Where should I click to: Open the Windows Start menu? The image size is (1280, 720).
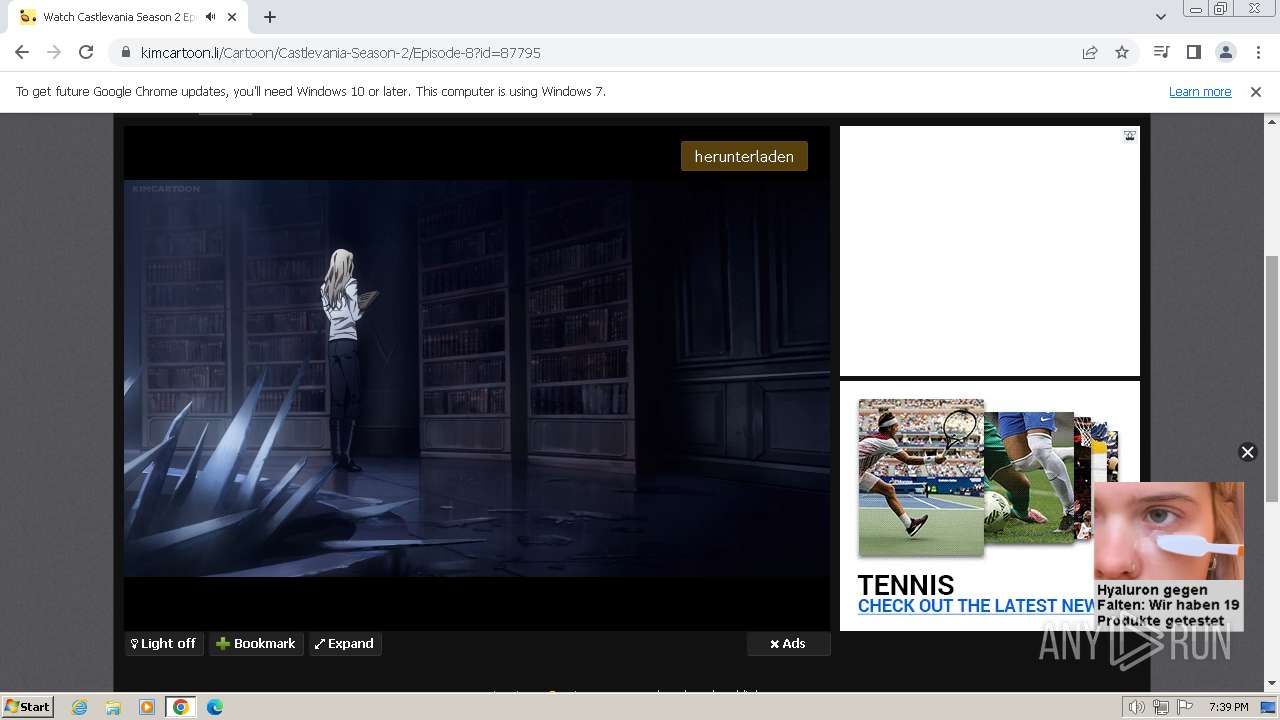27,707
